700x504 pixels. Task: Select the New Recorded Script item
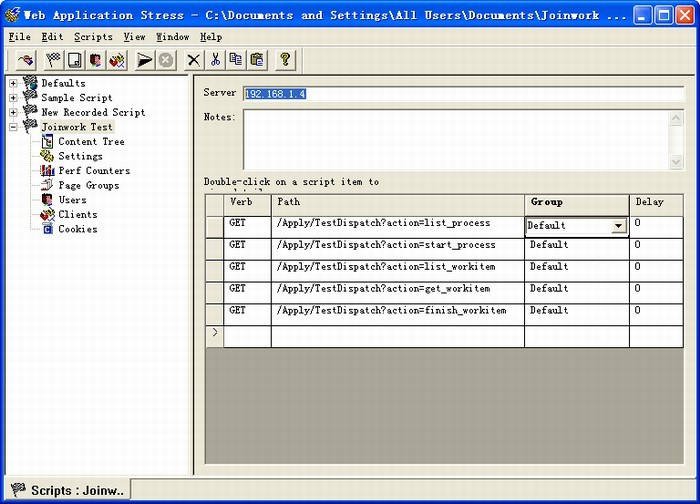point(93,112)
